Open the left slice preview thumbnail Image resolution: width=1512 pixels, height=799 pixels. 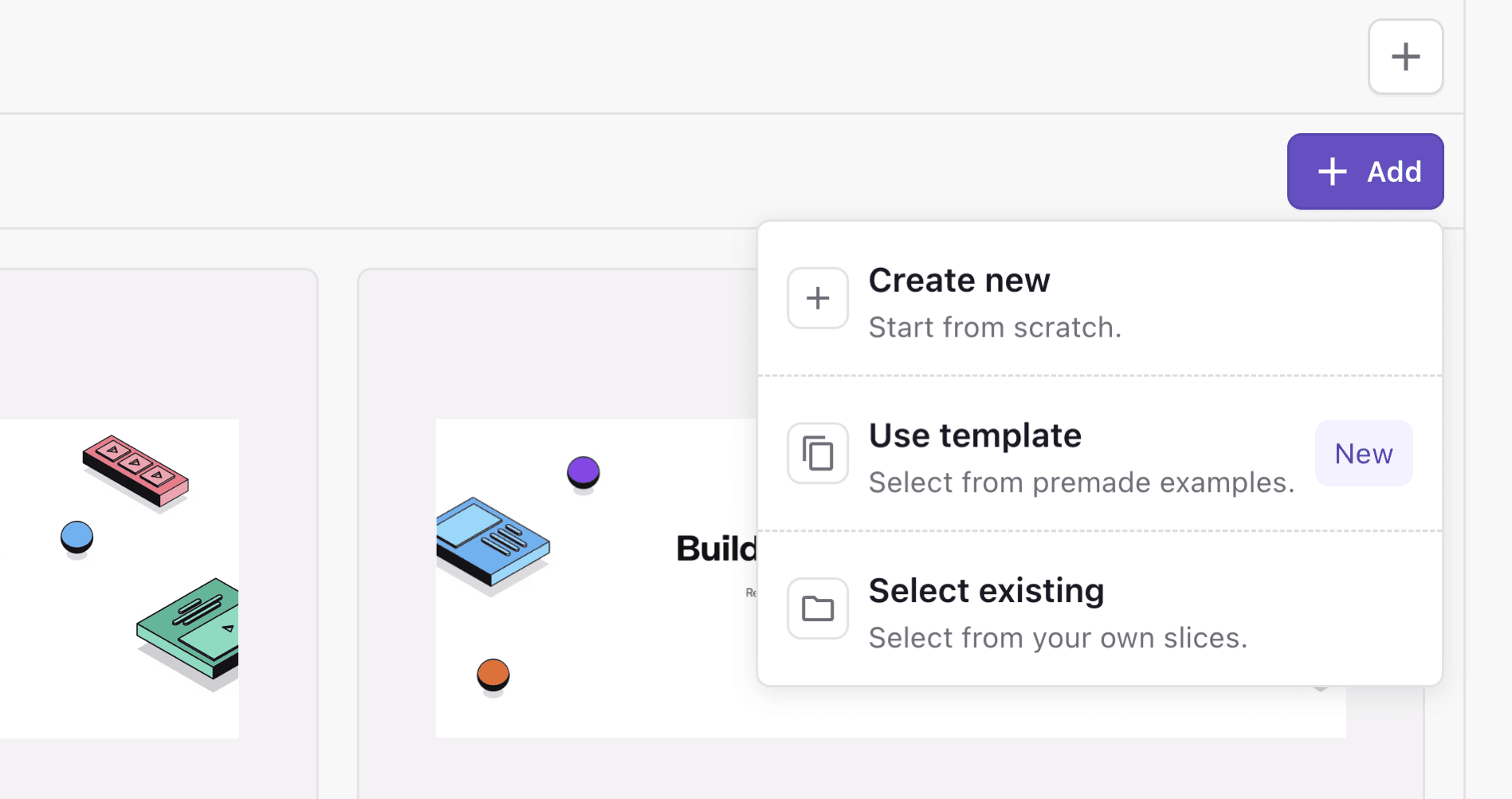120,577
